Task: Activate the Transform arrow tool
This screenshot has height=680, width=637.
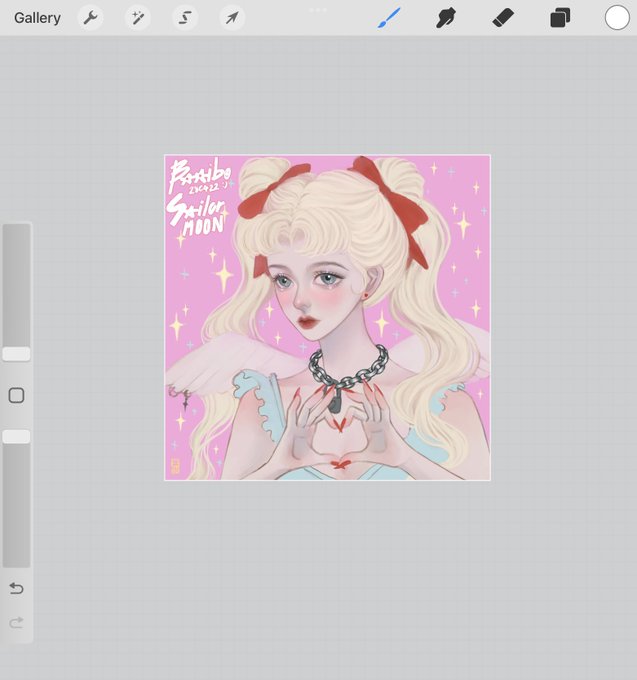Action: (232, 18)
